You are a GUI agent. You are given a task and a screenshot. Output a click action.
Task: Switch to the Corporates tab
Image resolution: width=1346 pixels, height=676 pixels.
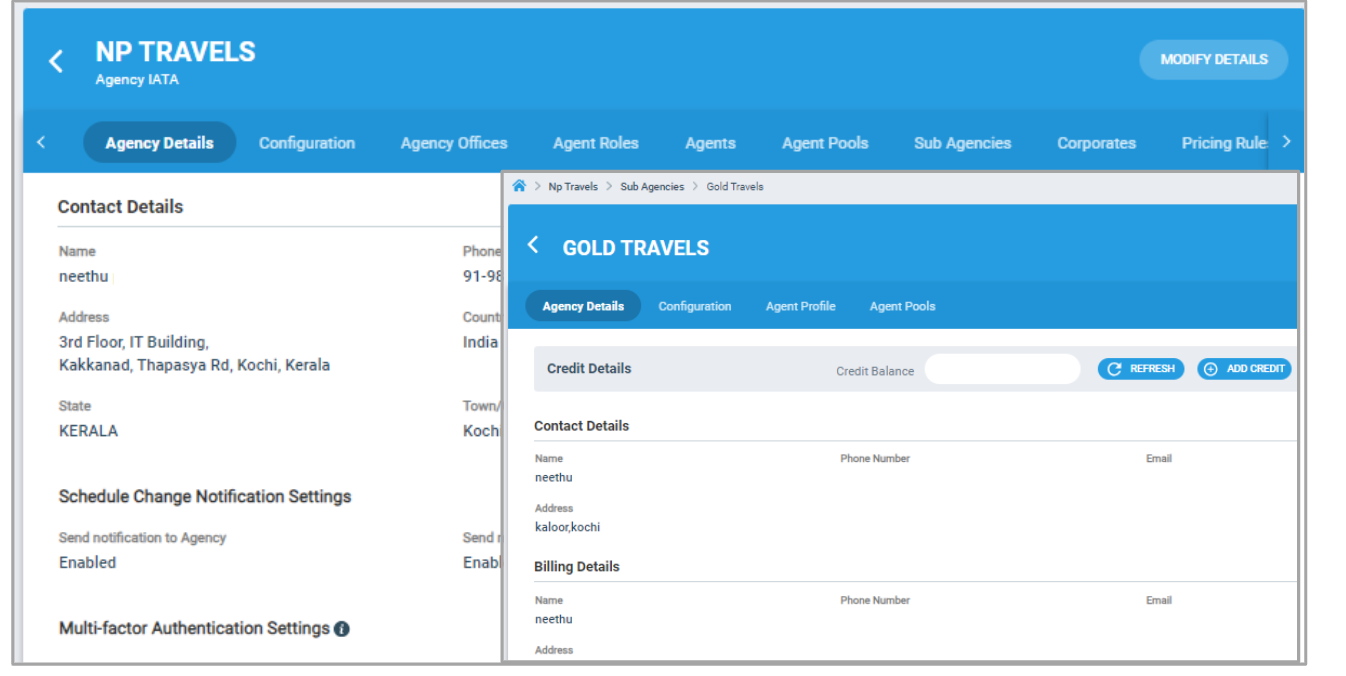click(x=1096, y=143)
